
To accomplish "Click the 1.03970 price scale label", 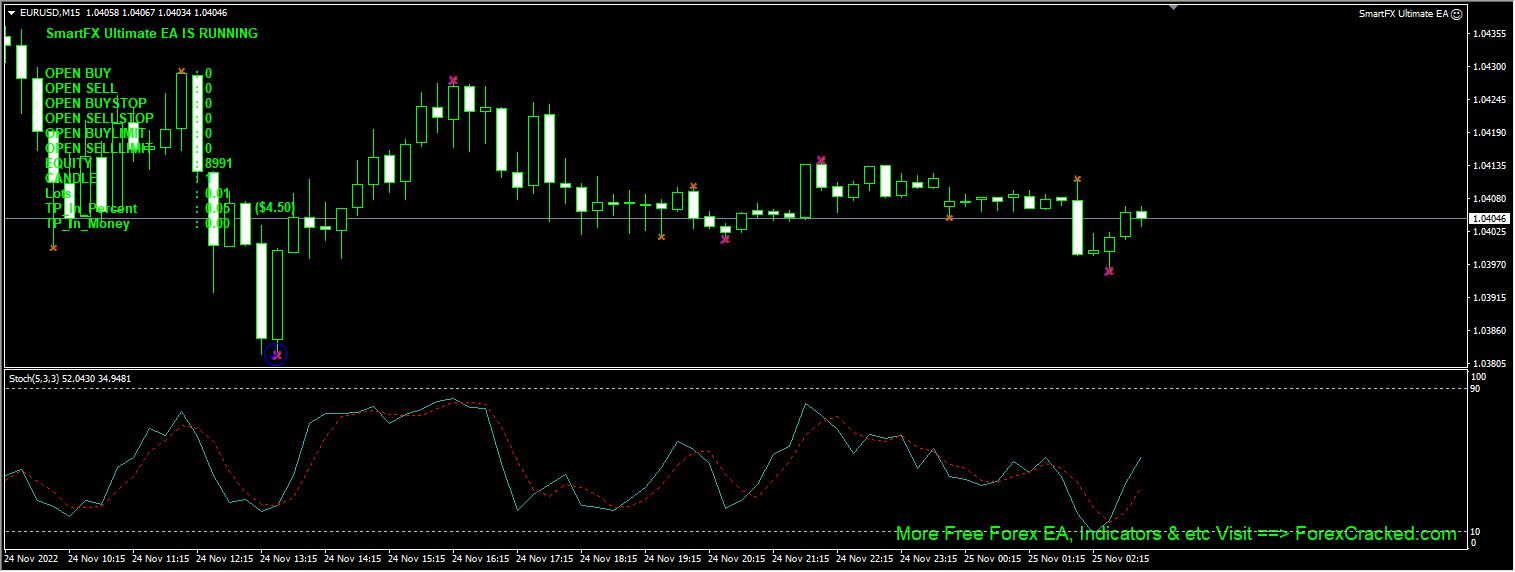I will (x=1489, y=265).
